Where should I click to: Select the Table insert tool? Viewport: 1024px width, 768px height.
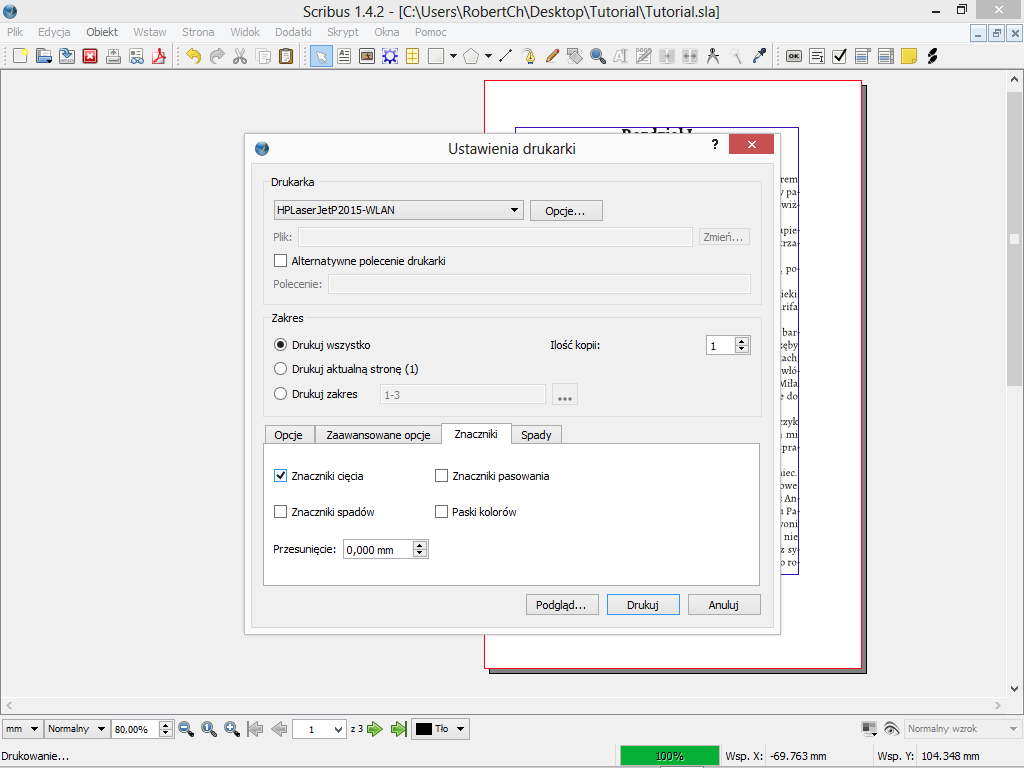click(x=412, y=56)
